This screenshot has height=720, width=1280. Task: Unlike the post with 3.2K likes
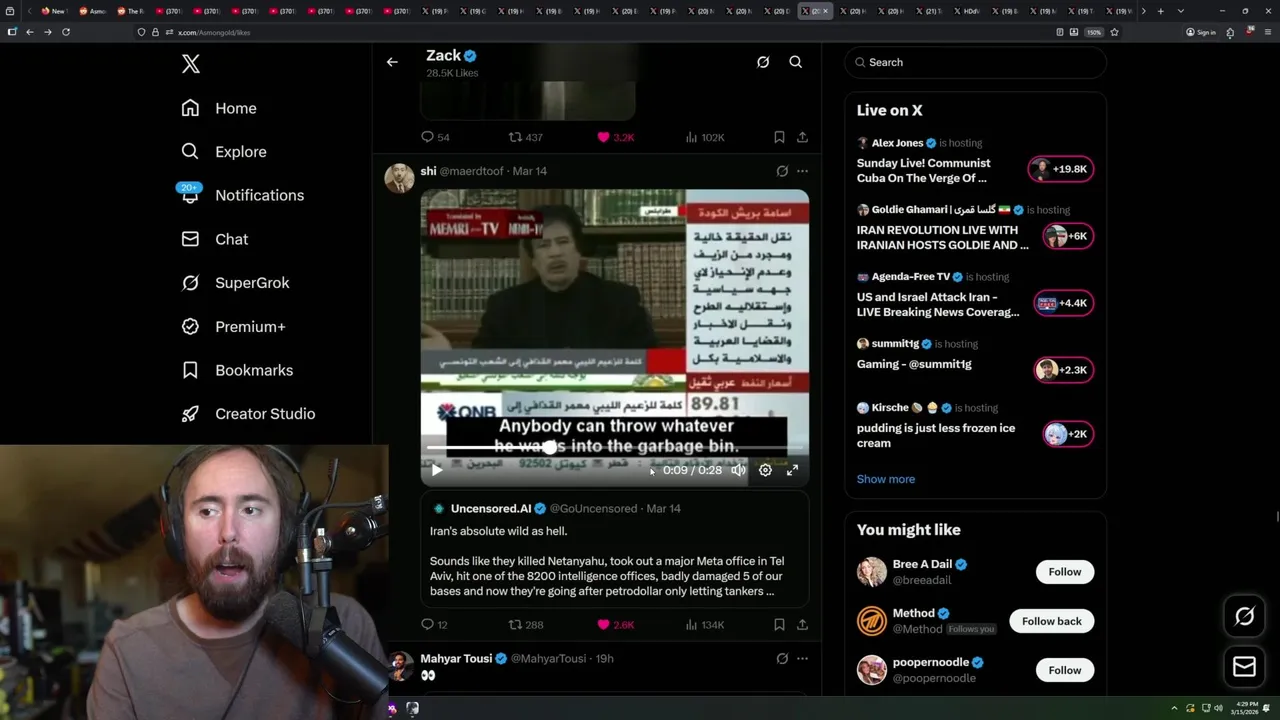(x=616, y=137)
